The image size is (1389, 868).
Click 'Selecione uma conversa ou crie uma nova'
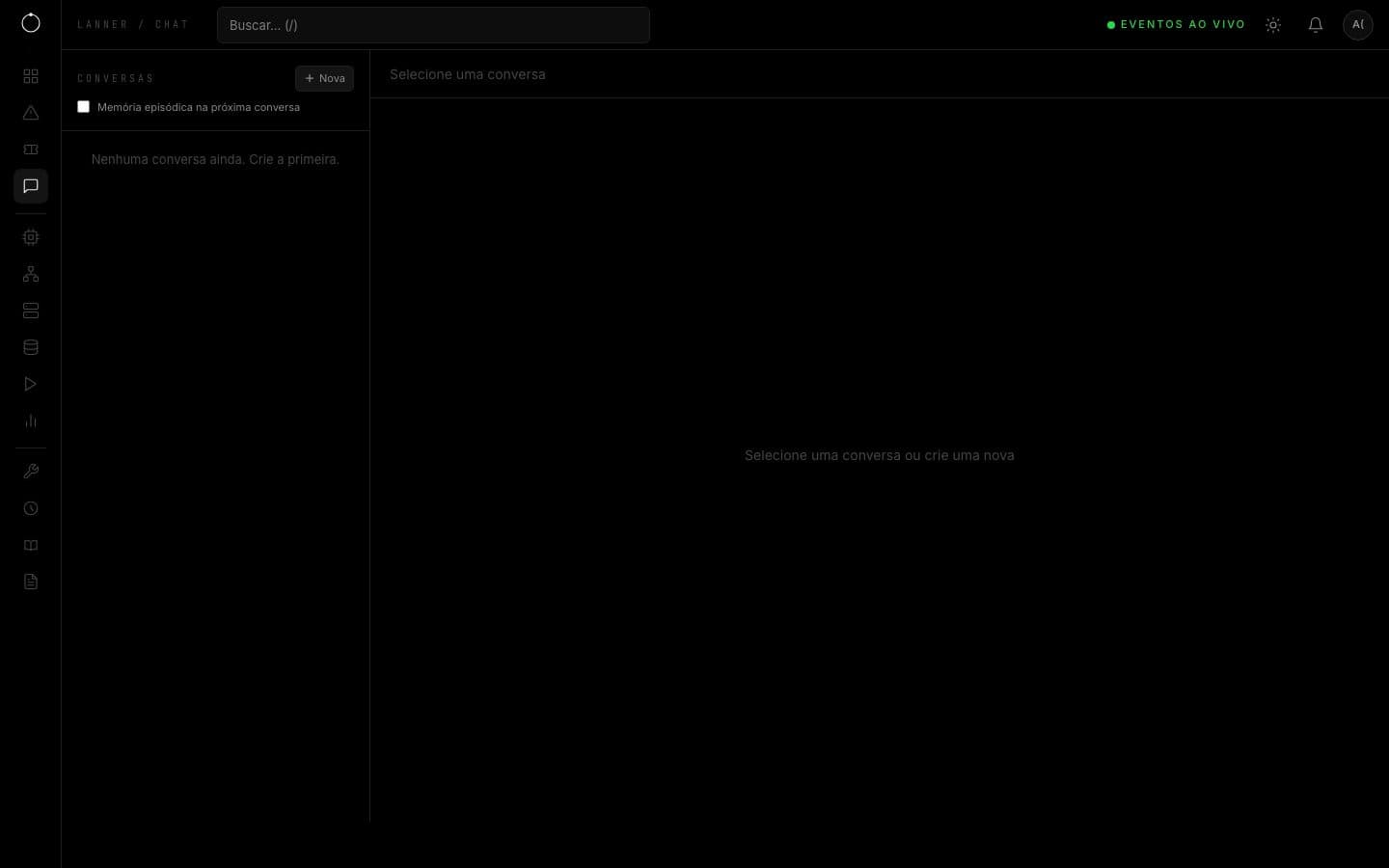click(x=880, y=455)
